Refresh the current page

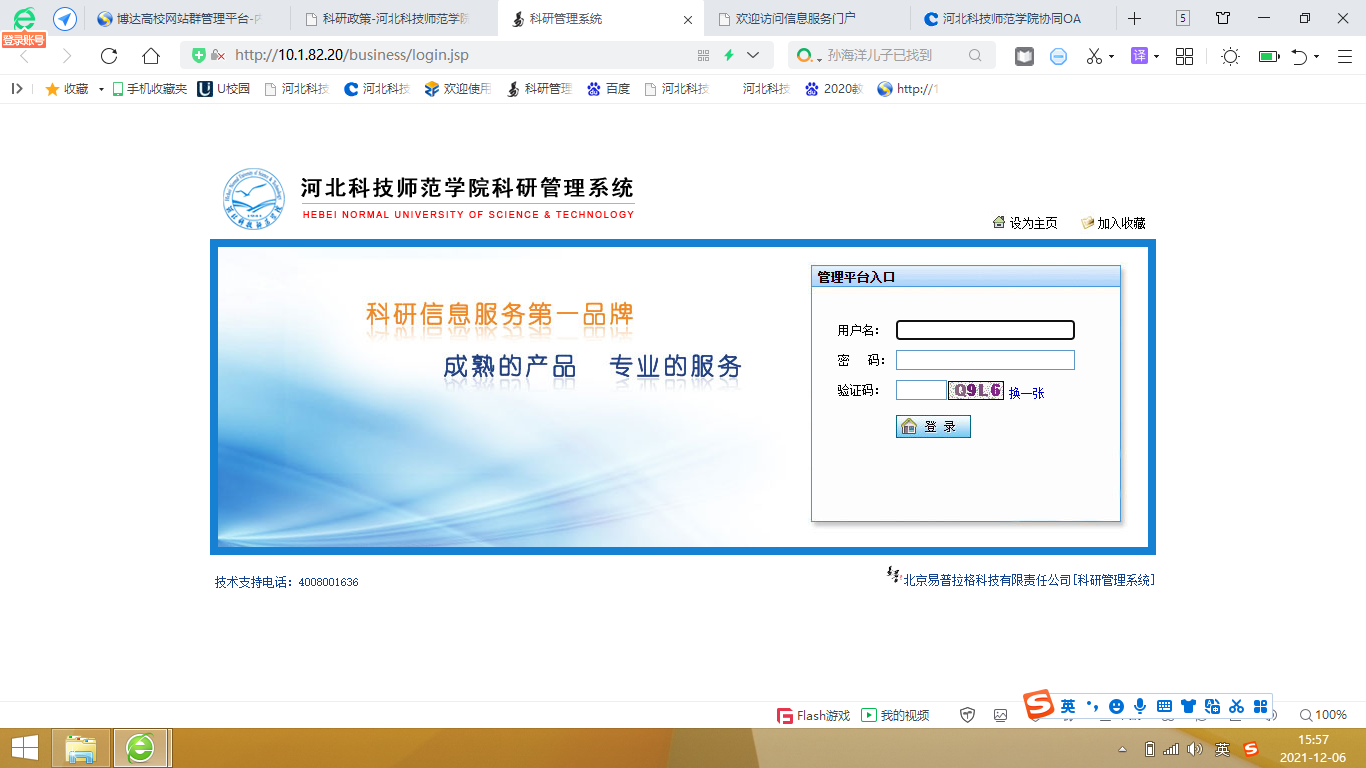pyautogui.click(x=109, y=56)
